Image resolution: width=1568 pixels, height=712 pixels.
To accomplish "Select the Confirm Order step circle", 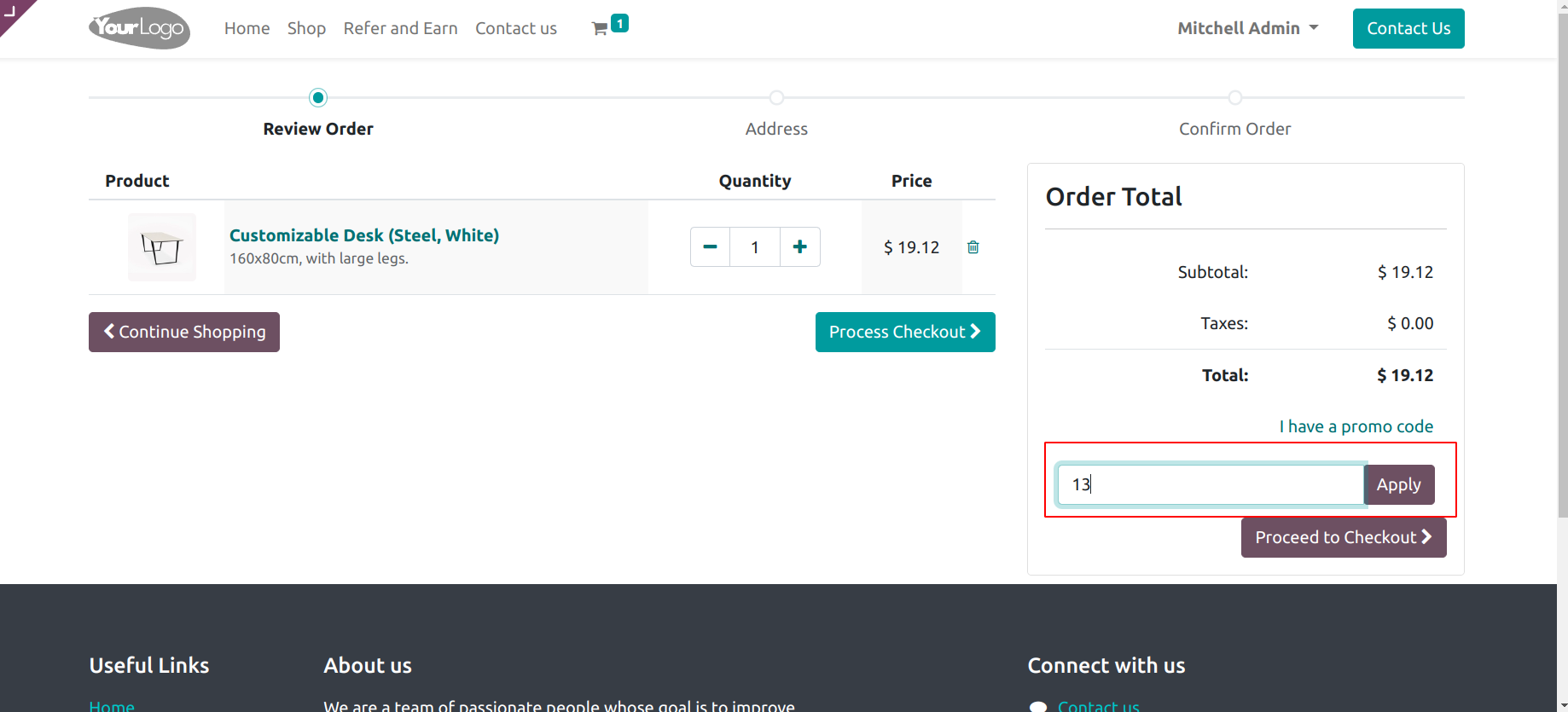I will [x=1234, y=98].
